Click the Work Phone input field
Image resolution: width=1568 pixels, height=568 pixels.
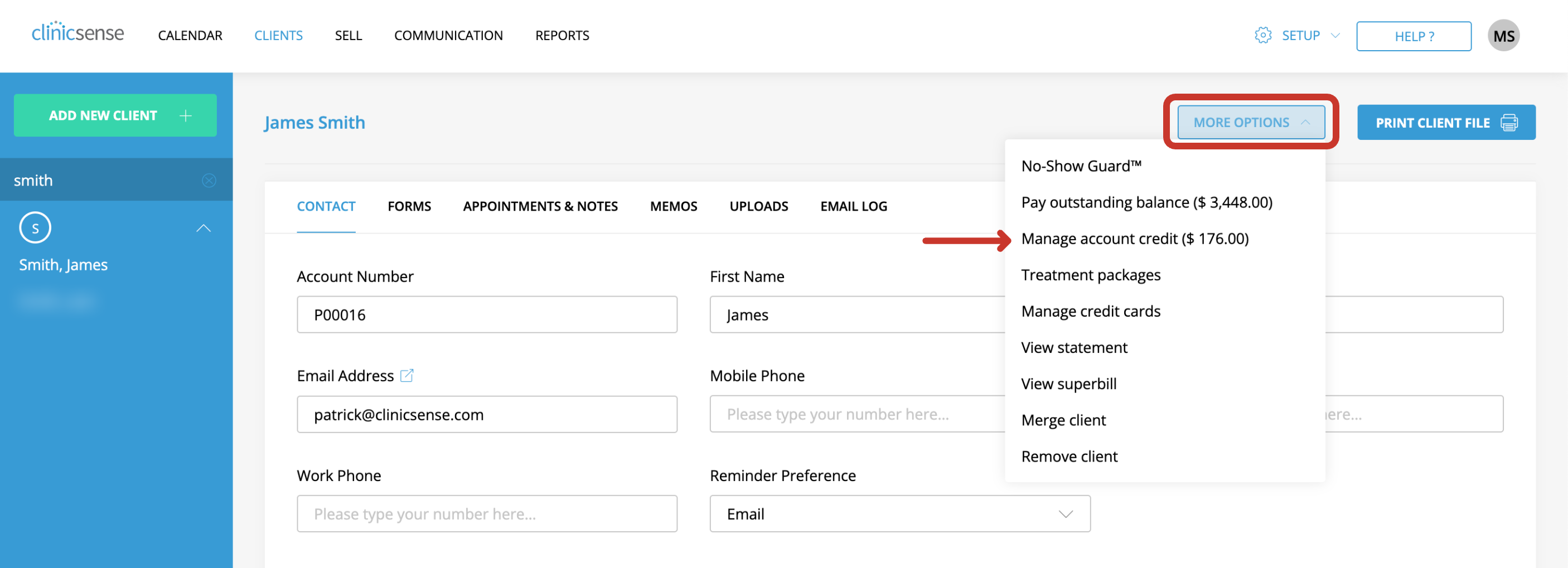click(x=486, y=513)
